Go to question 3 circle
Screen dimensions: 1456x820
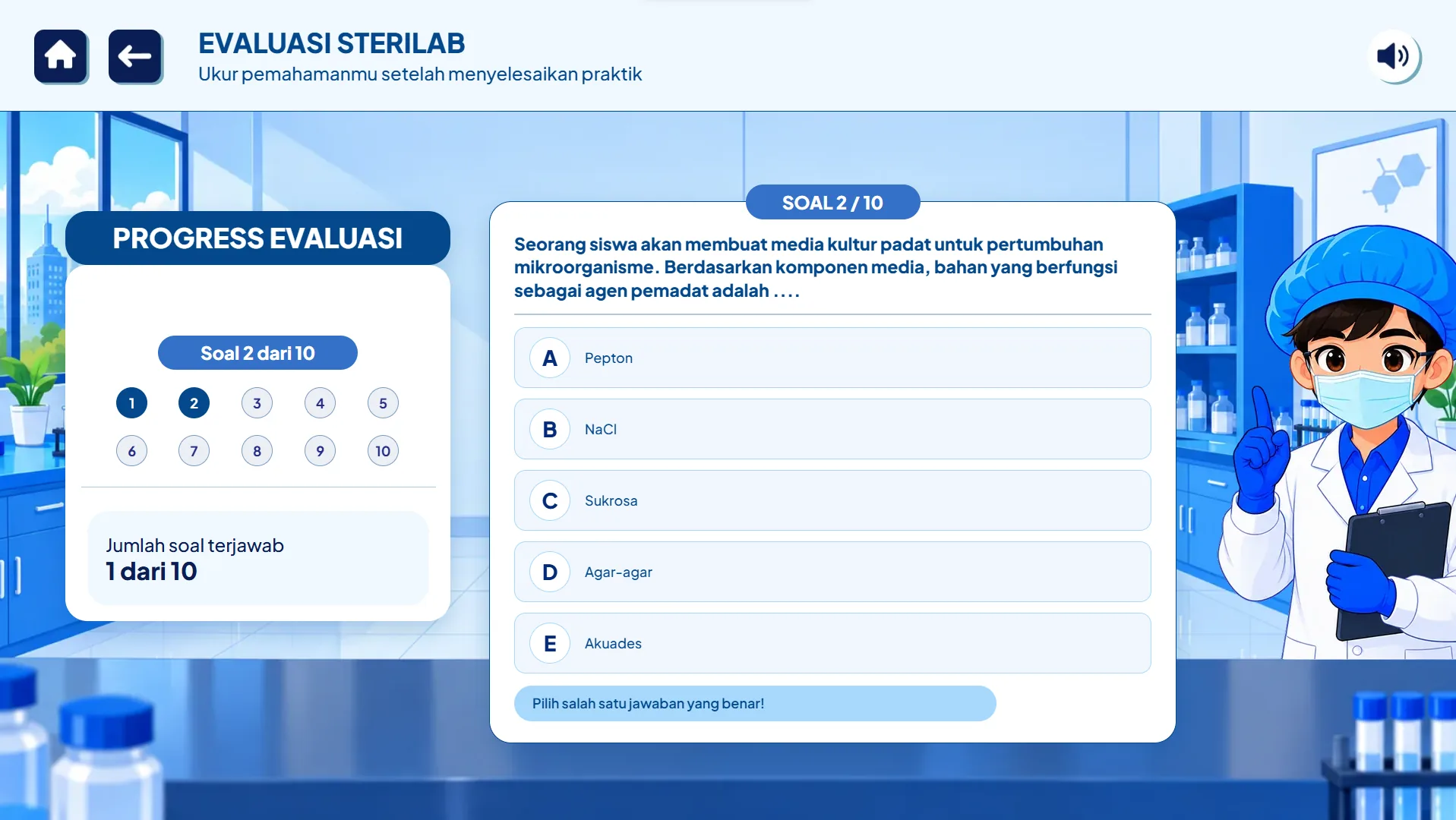pos(257,403)
